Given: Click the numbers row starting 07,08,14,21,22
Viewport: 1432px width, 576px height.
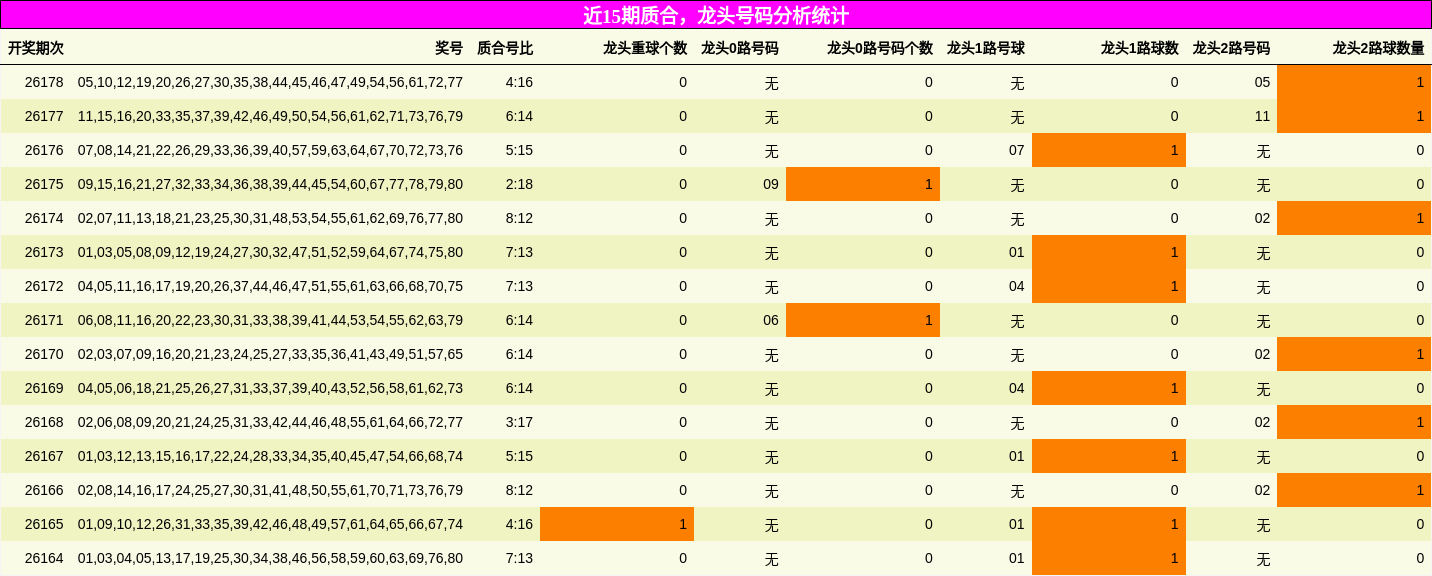Looking at the screenshot, I should tap(270, 150).
